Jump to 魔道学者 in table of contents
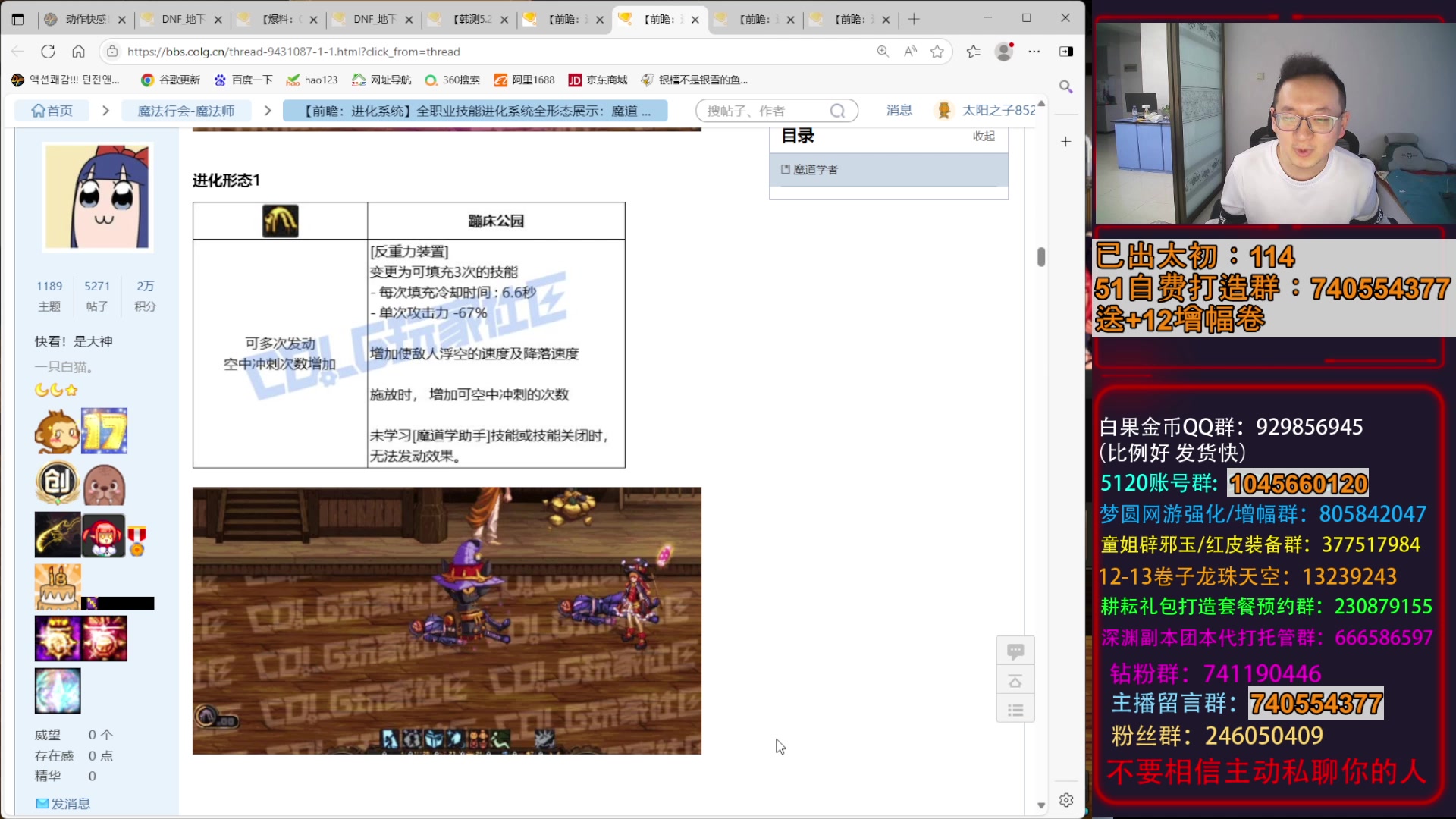 point(815,169)
